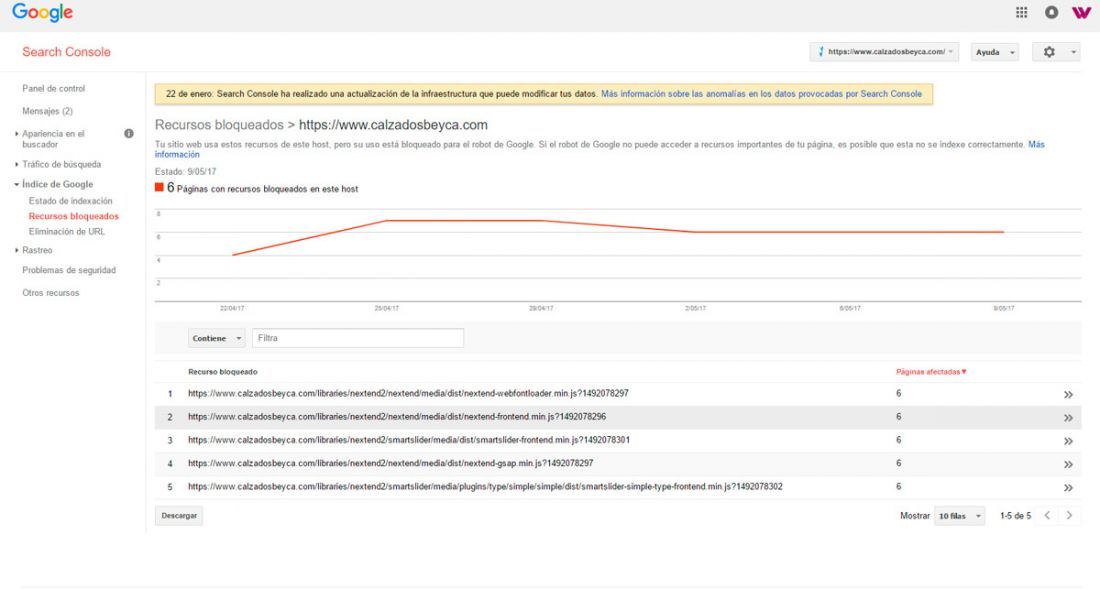Open Eliminación de URL page
The width and height of the screenshot is (1100, 589).
click(67, 231)
